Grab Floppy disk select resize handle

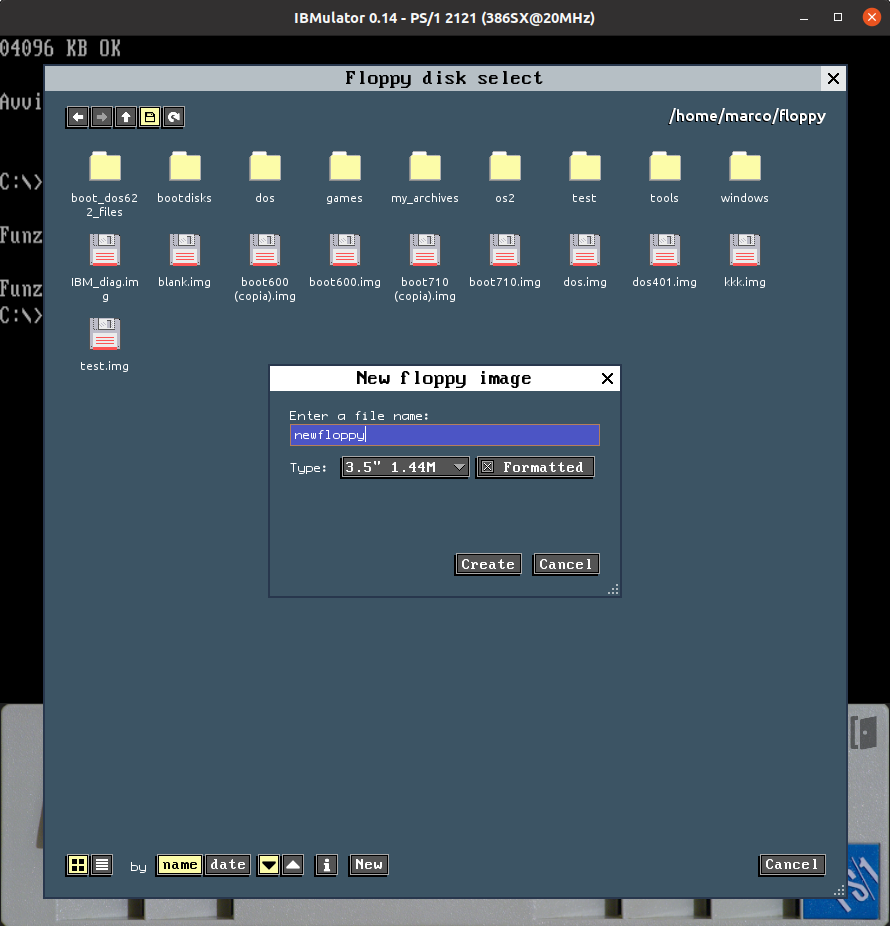point(839,891)
